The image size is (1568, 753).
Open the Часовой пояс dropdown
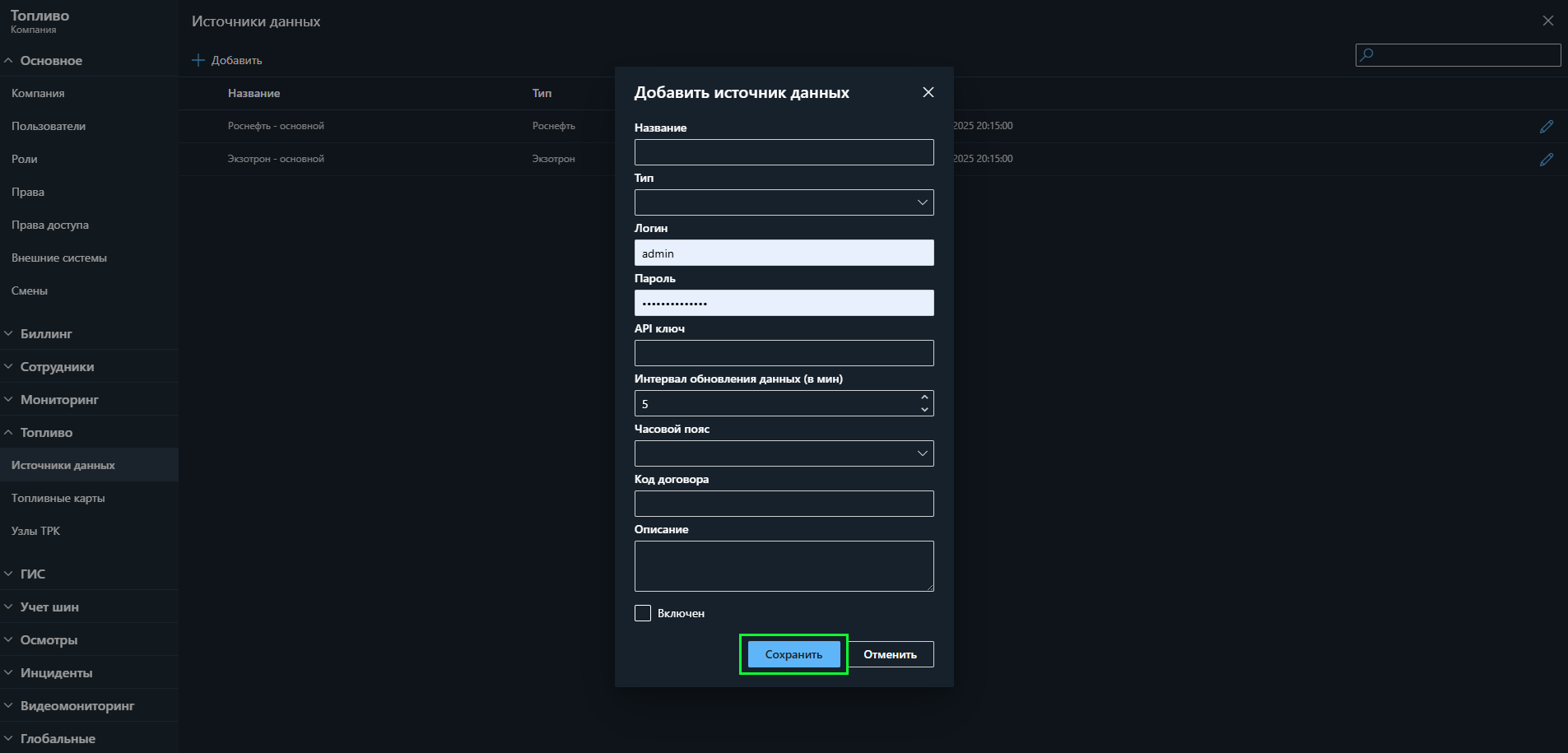coord(784,453)
